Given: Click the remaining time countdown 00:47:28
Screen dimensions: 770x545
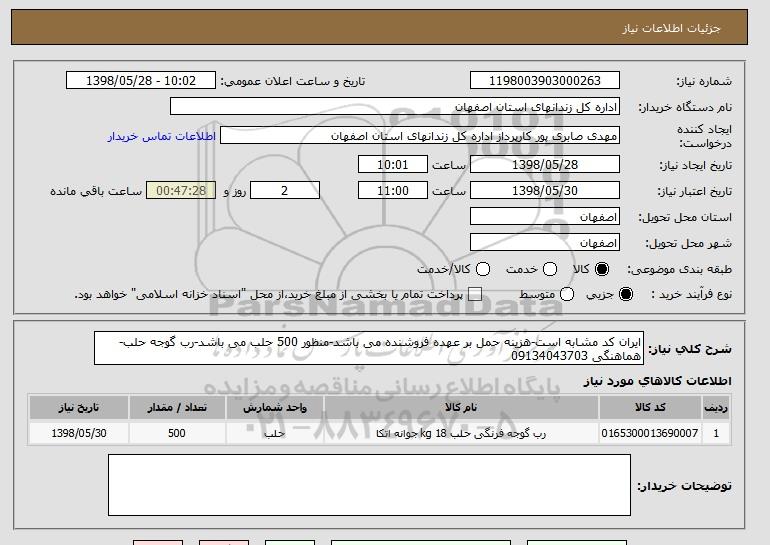Looking at the screenshot, I should tap(181, 191).
